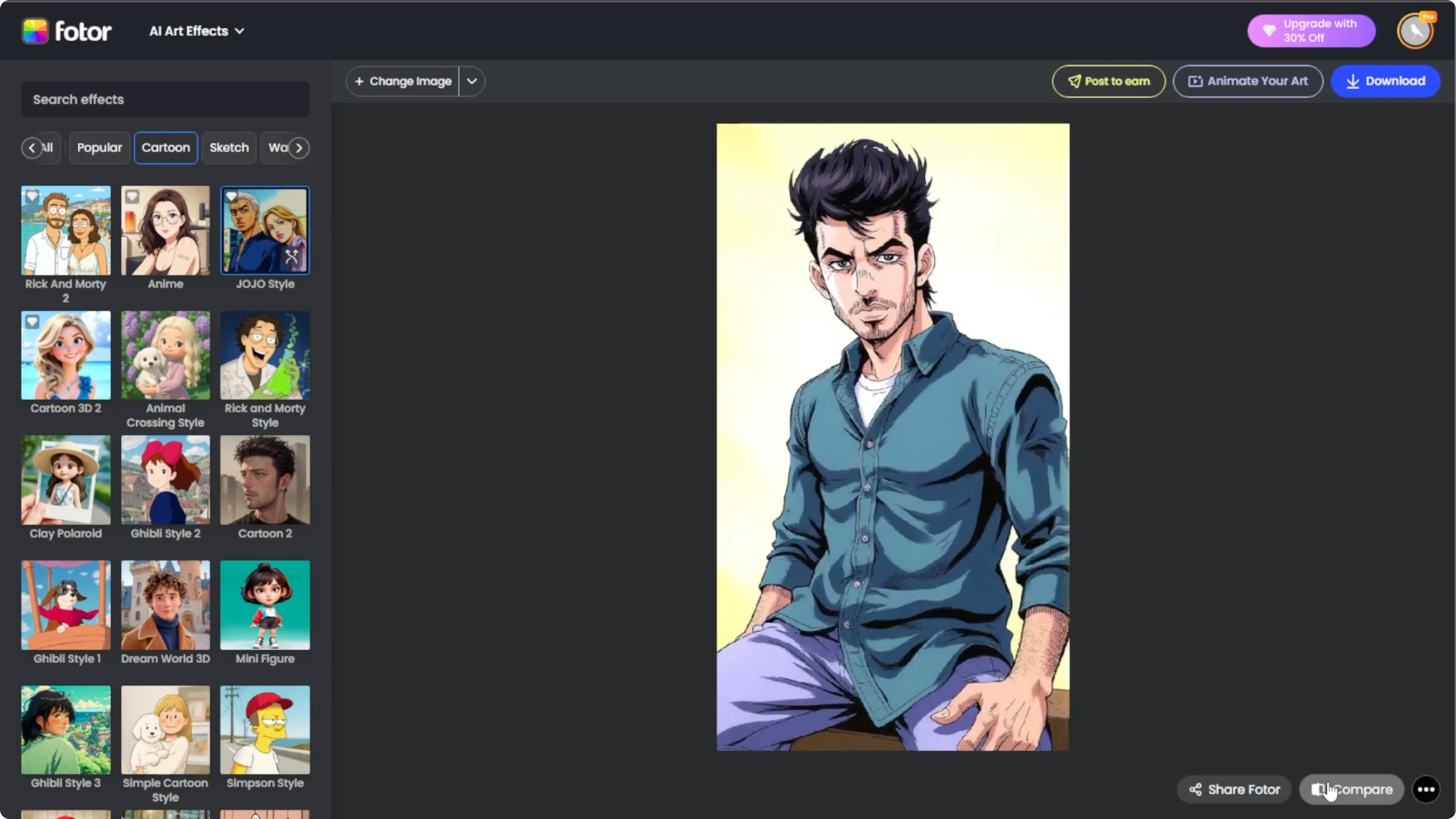Image resolution: width=1456 pixels, height=819 pixels.
Task: Favorite the Anime effect
Action: coord(132,196)
